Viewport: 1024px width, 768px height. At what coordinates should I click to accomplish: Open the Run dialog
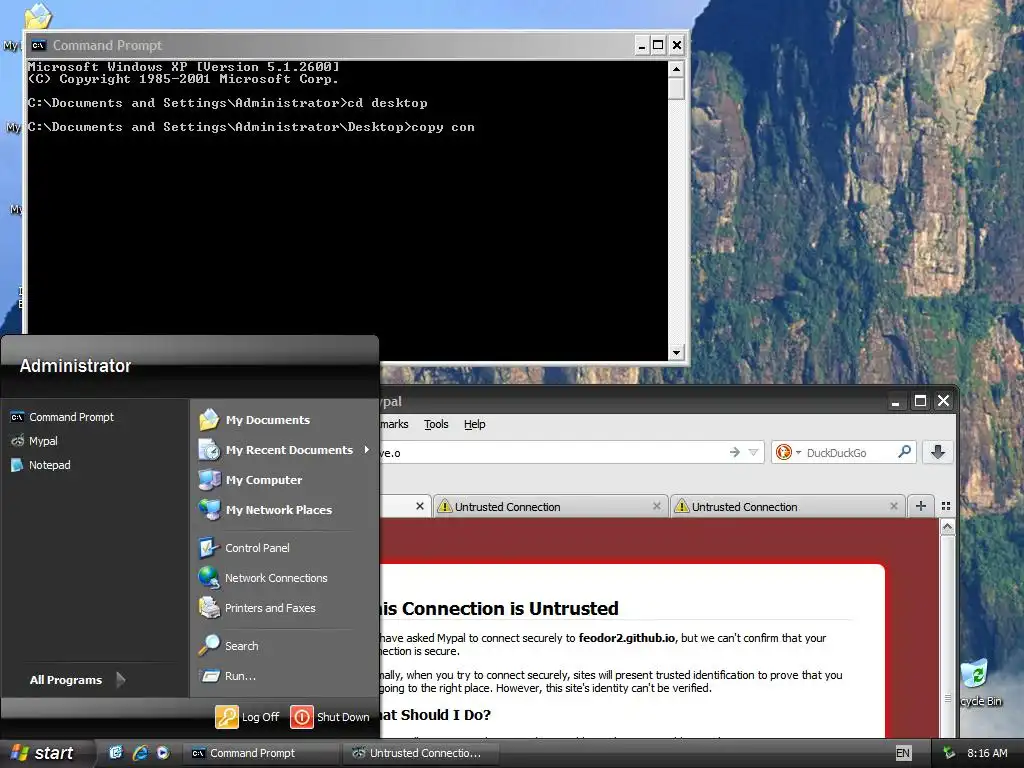tap(228, 676)
